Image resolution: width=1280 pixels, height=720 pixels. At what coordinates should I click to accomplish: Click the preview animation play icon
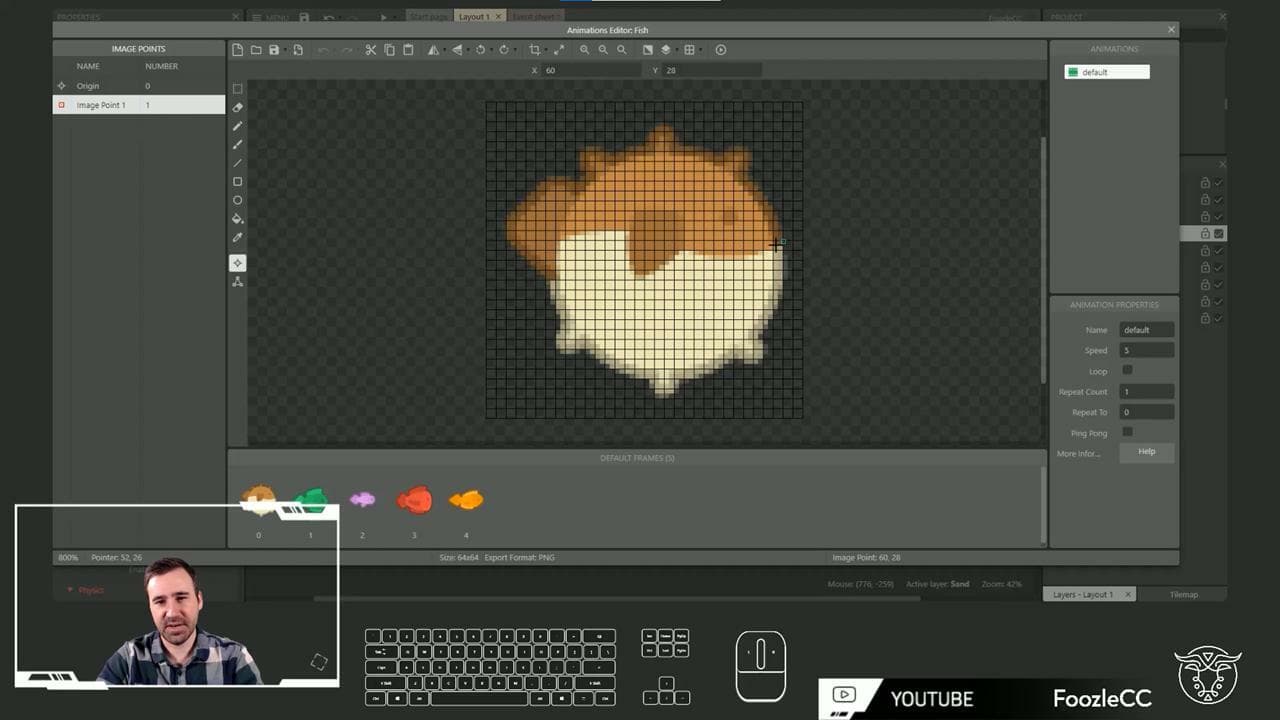click(x=721, y=50)
